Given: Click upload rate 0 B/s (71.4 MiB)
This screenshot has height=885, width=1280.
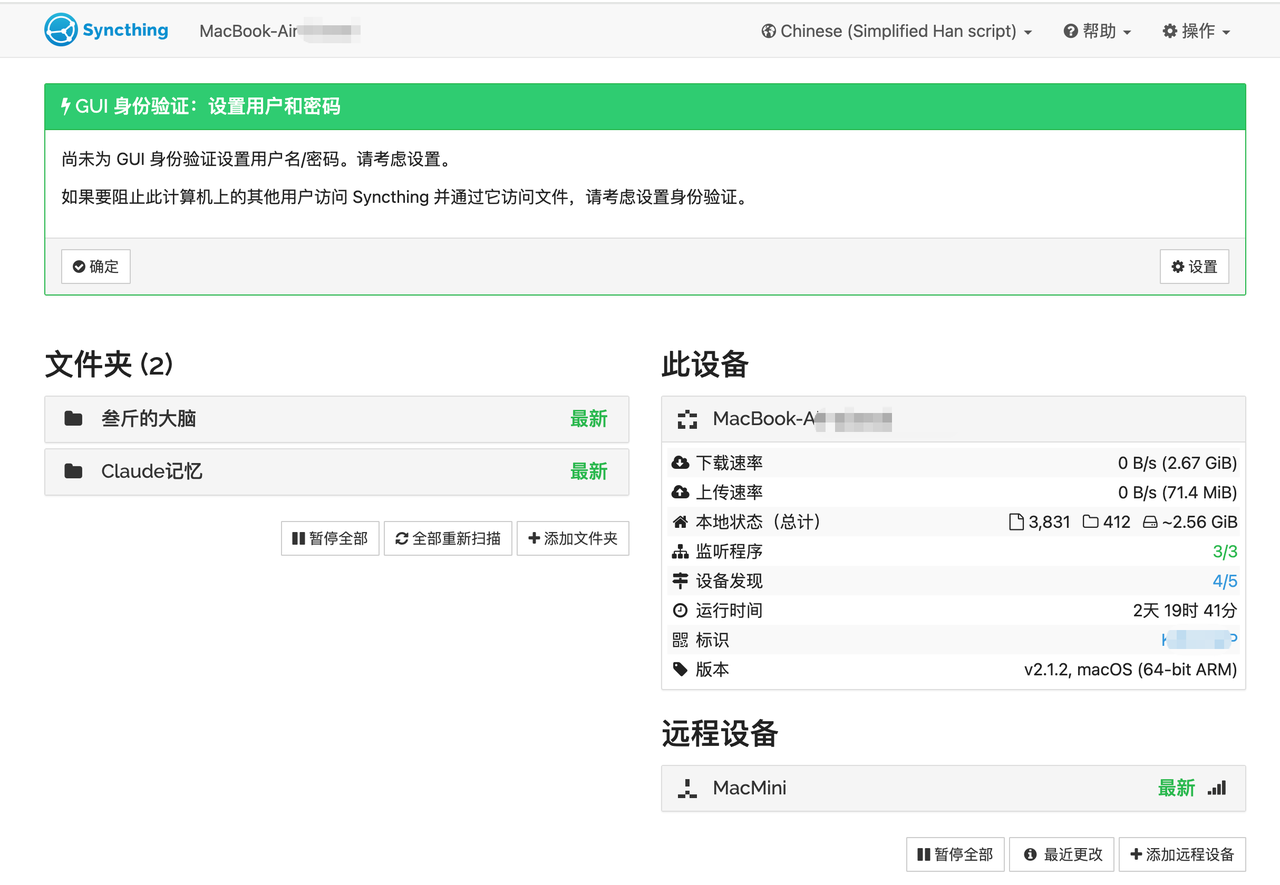Looking at the screenshot, I should point(1177,492).
